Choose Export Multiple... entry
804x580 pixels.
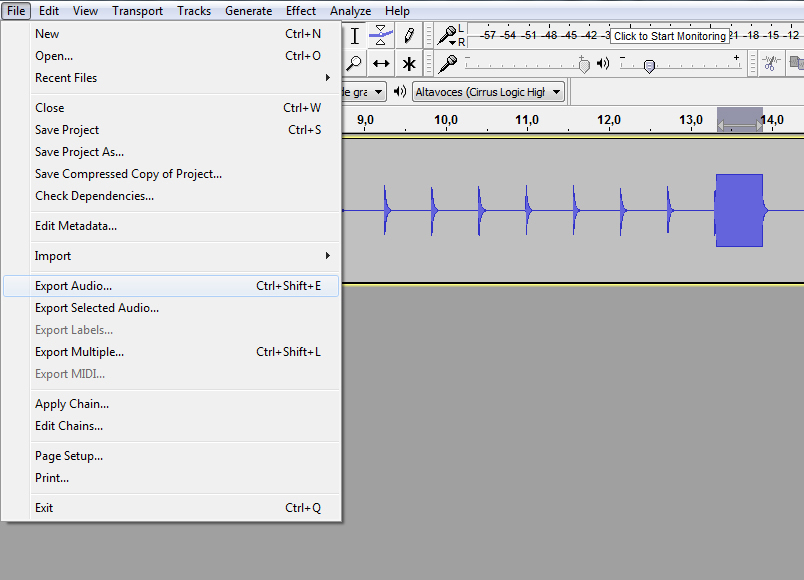tap(171, 352)
